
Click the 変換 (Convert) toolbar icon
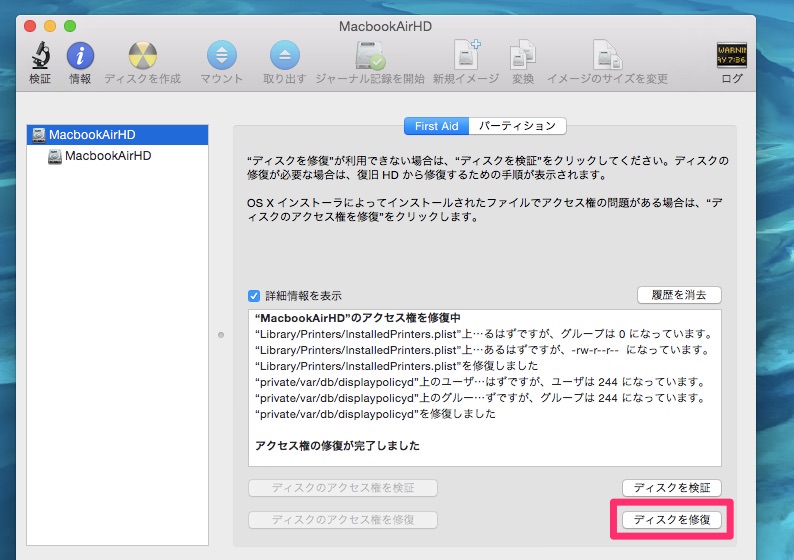(523, 55)
